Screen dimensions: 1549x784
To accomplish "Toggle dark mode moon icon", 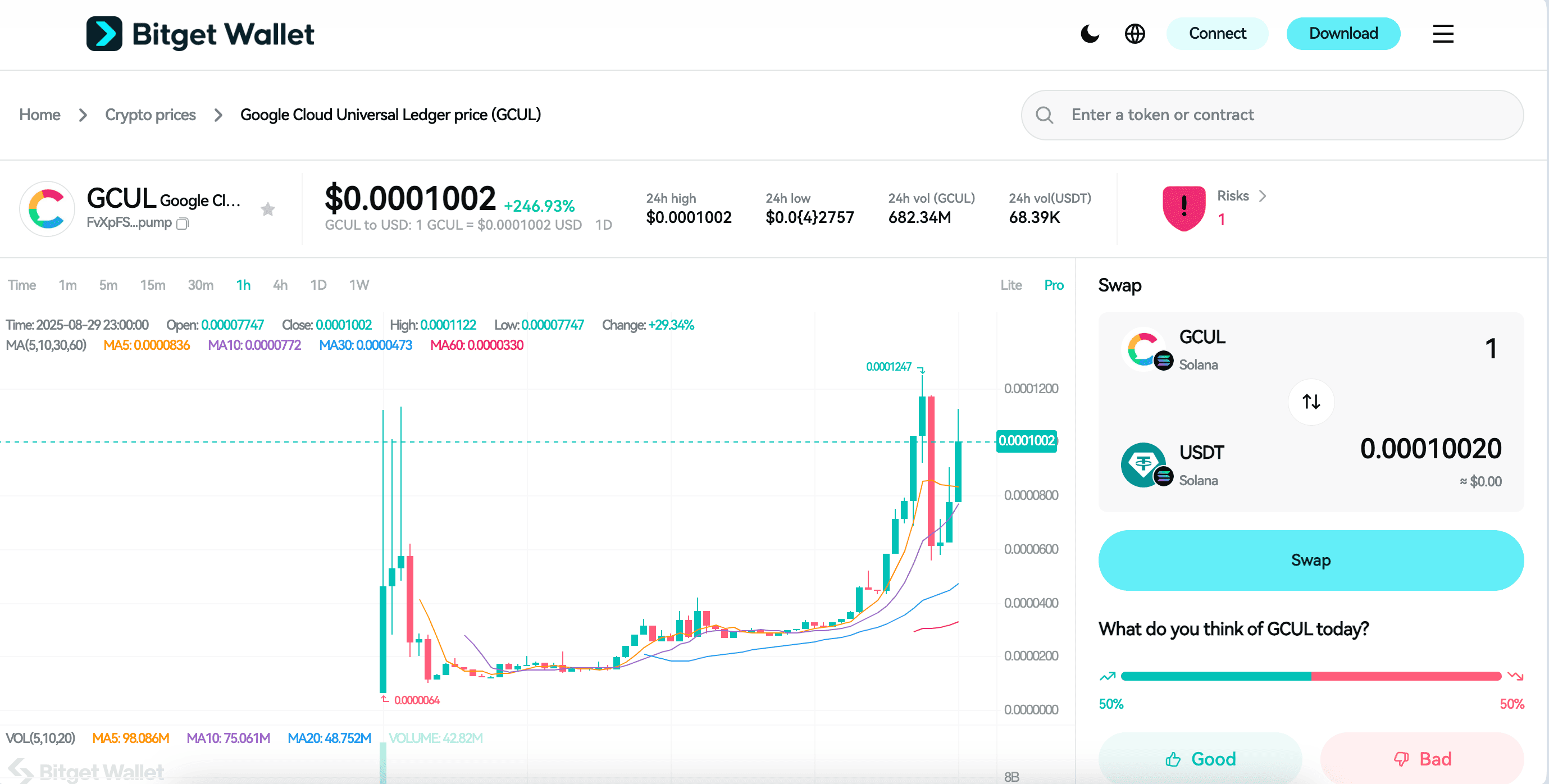I will (1090, 34).
